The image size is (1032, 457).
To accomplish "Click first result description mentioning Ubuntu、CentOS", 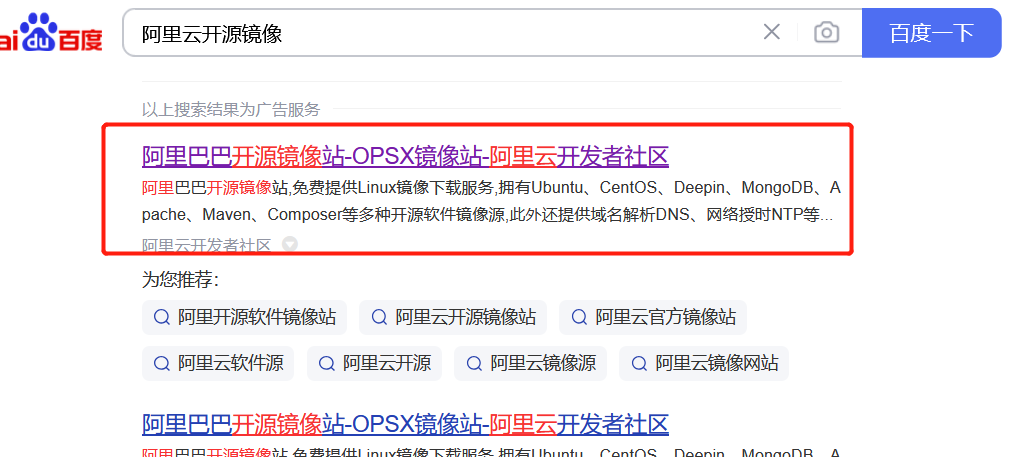I will pos(491,202).
